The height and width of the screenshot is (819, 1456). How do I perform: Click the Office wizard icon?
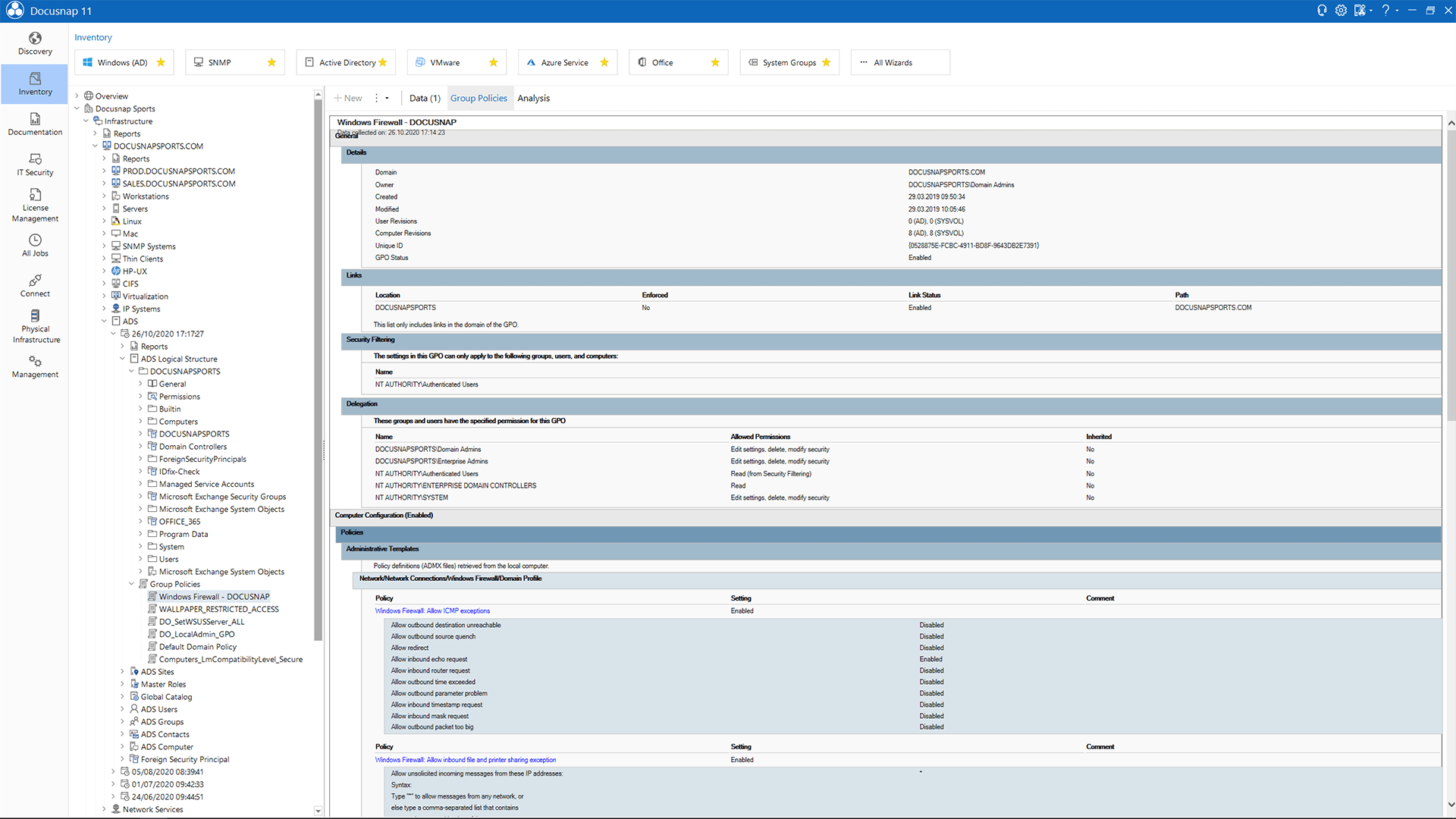[642, 63]
